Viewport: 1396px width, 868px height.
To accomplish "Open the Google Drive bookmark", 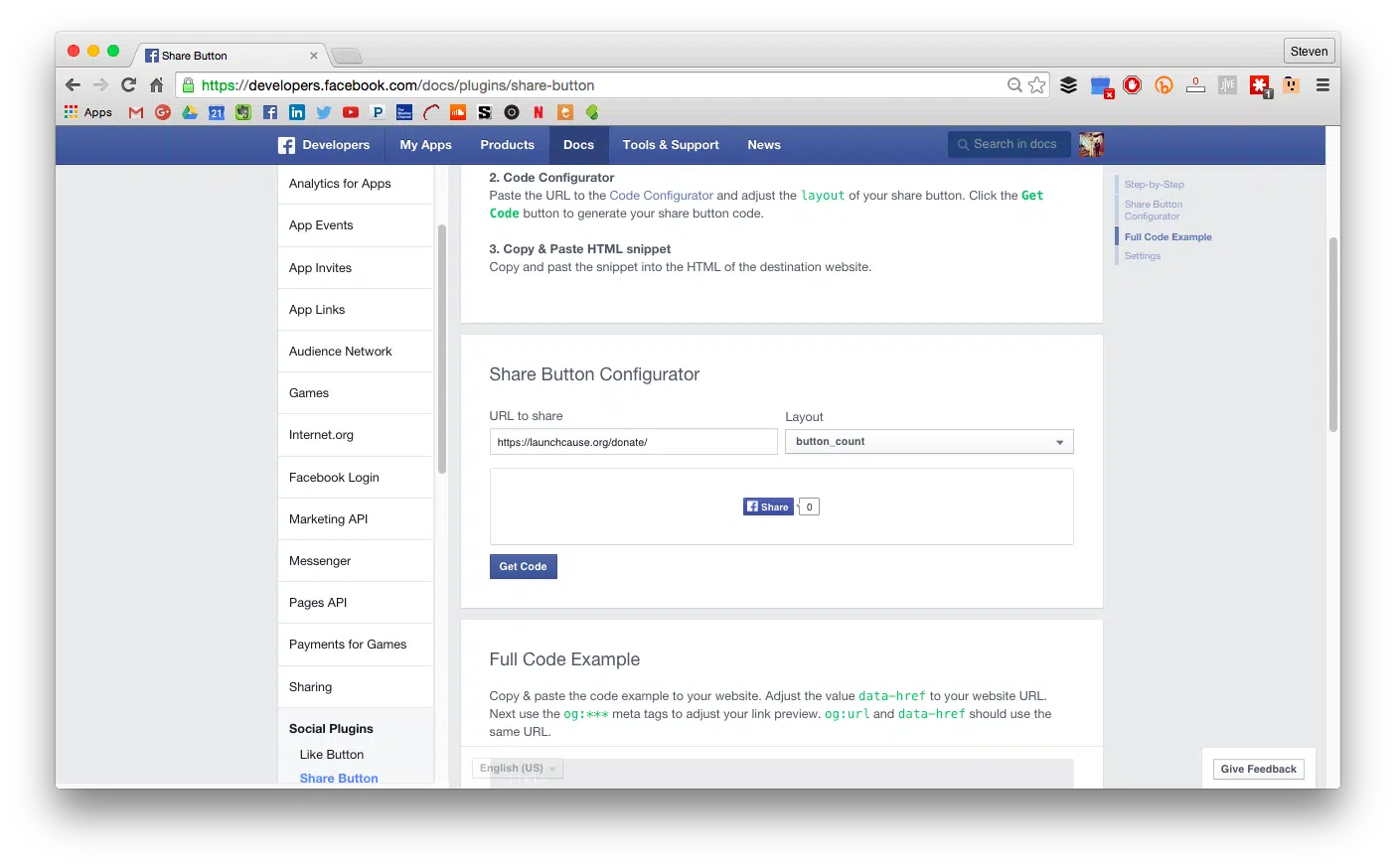I will point(190,112).
